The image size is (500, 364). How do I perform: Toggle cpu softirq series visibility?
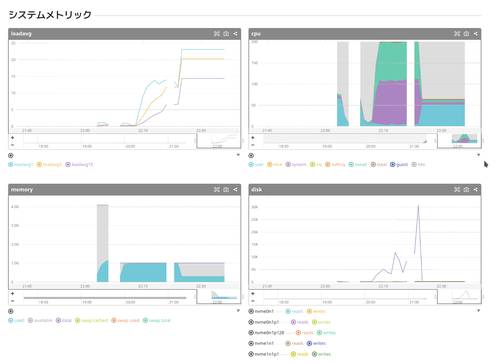click(x=335, y=164)
